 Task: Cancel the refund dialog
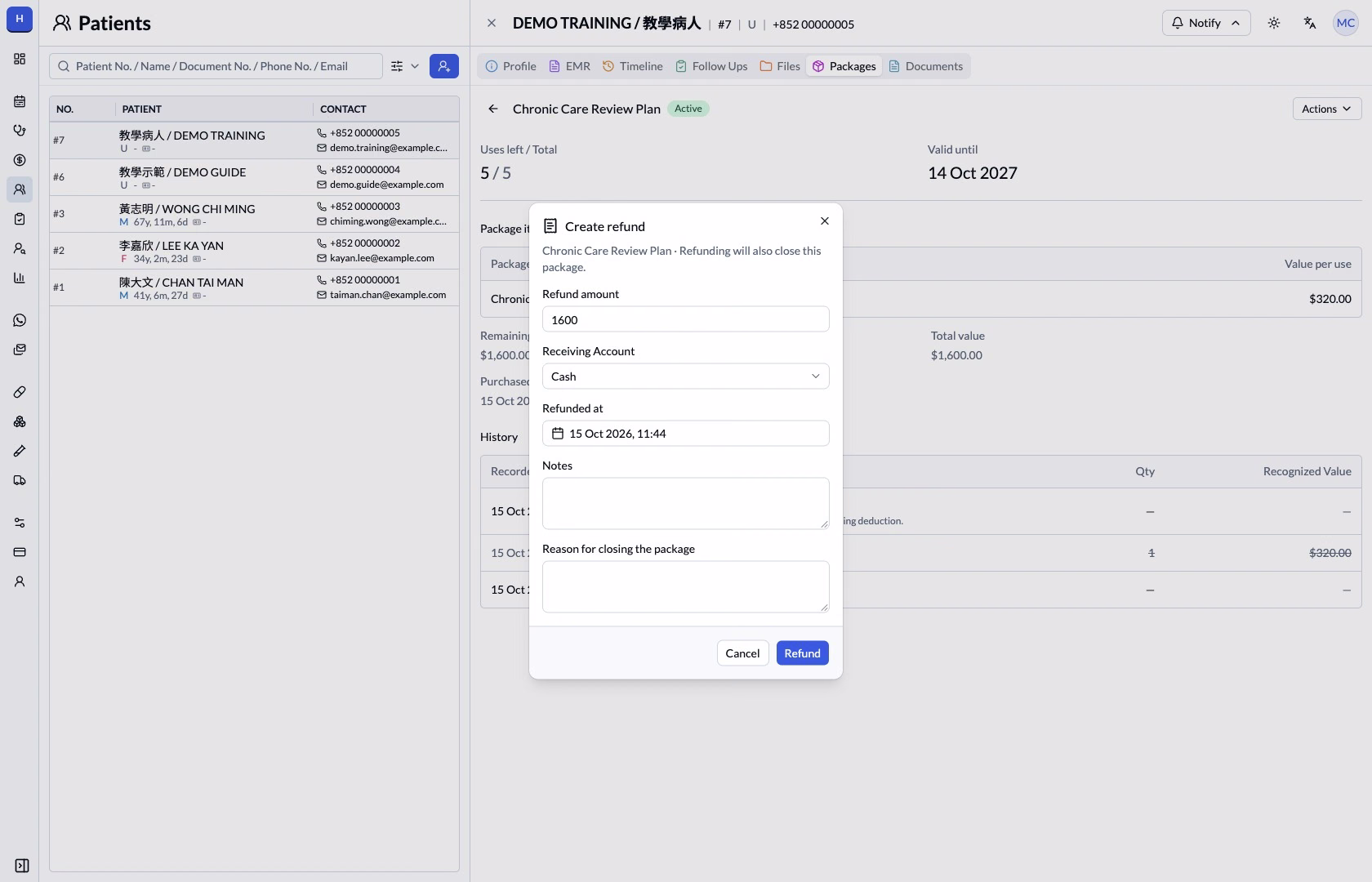[742, 653]
